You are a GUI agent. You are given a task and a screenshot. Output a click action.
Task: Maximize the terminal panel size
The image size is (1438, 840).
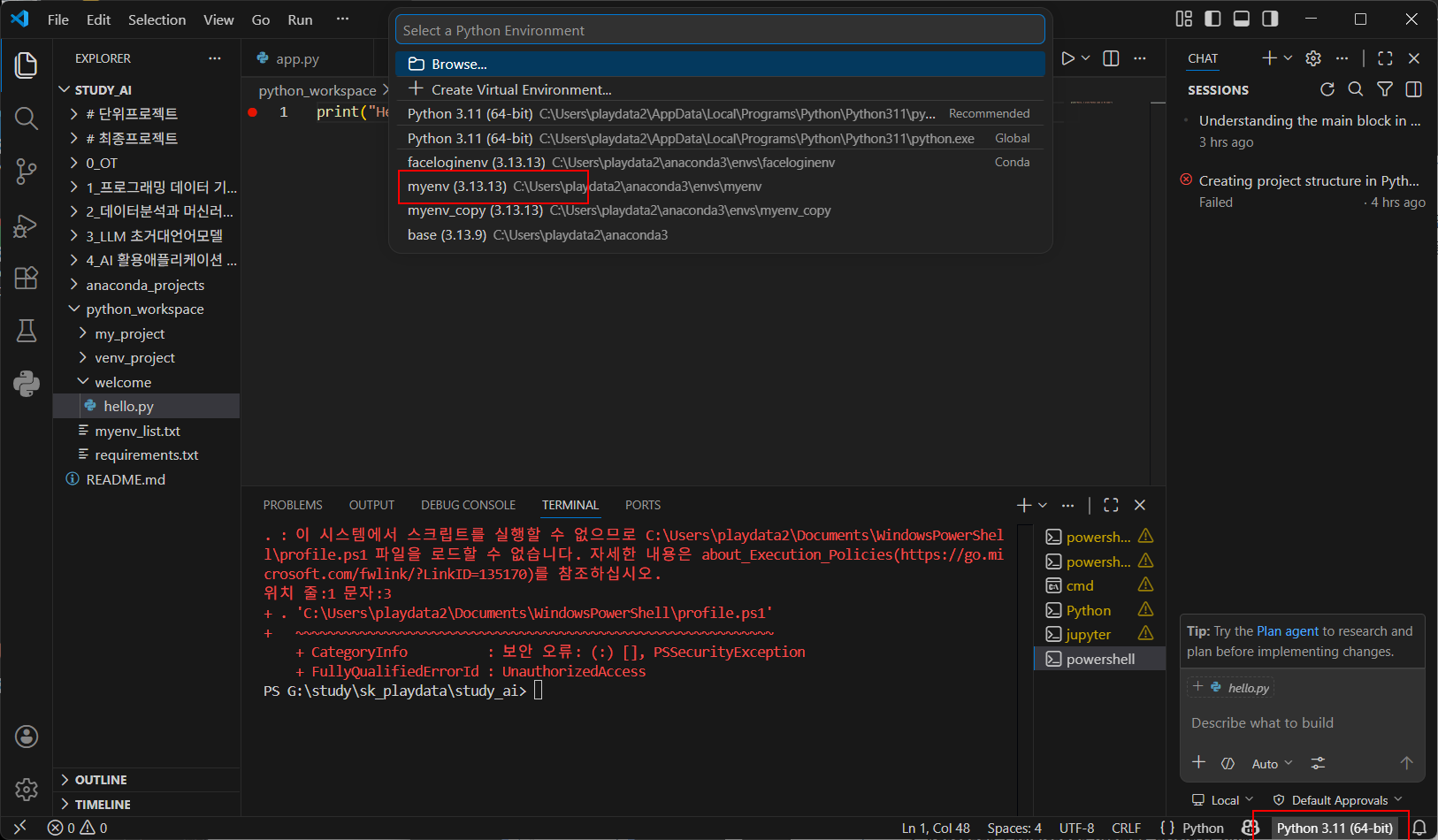pos(1112,505)
